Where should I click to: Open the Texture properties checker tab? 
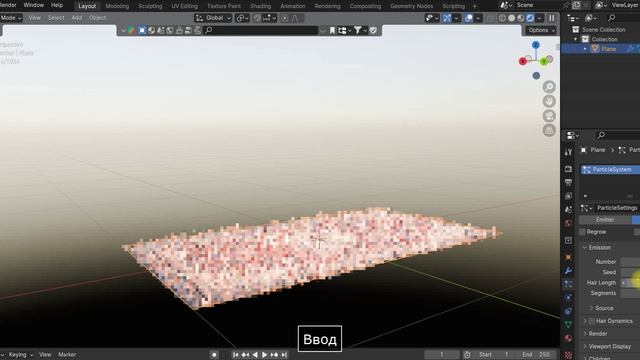(x=568, y=355)
